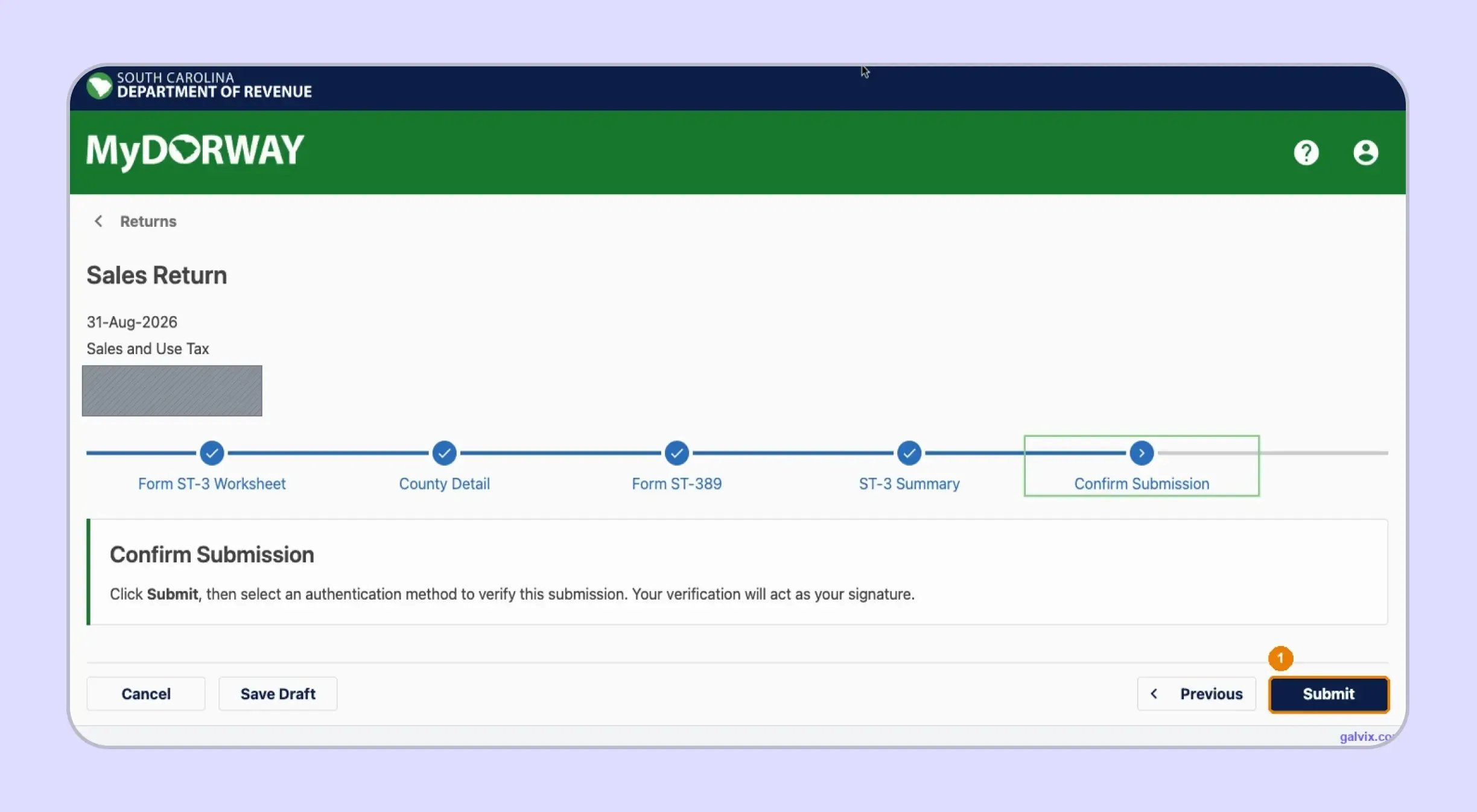Open the Form ST-3 Worksheet step label
Image resolution: width=1477 pixels, height=812 pixels.
pyautogui.click(x=212, y=484)
